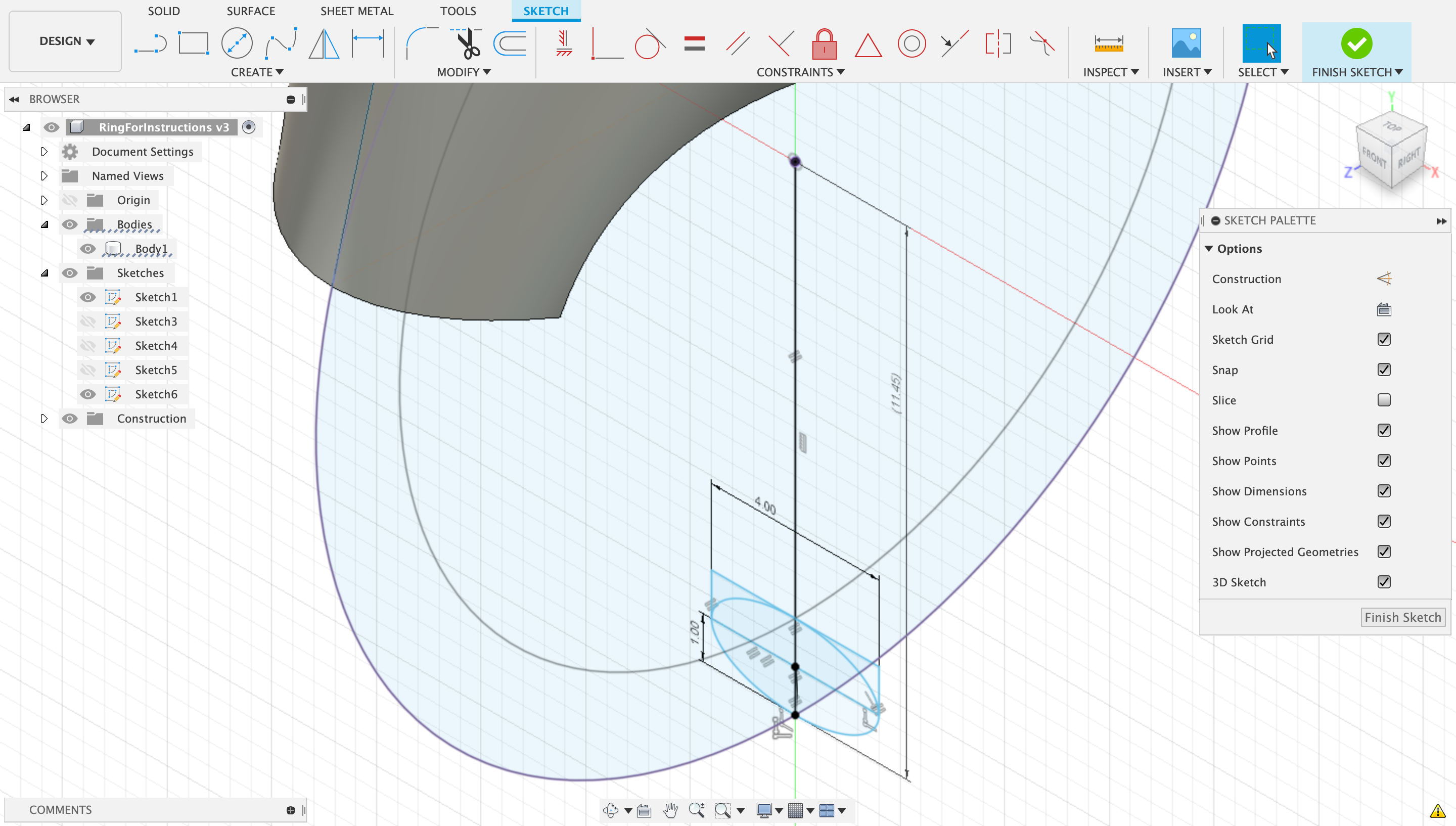Viewport: 1456px width, 826px height.
Task: Click the Fix/Unfix padlock constraint
Action: pos(824,43)
